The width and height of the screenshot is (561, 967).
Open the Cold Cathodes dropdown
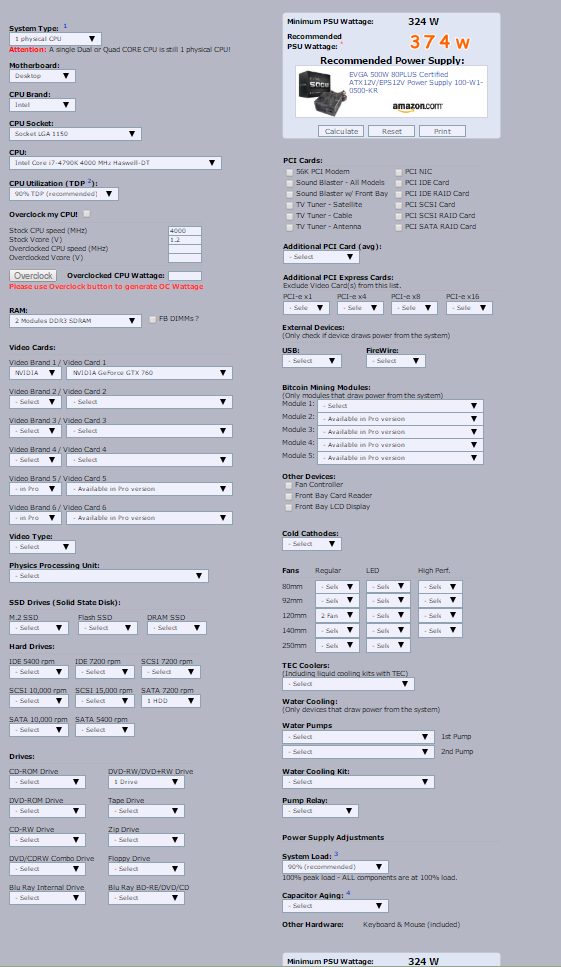tap(312, 544)
